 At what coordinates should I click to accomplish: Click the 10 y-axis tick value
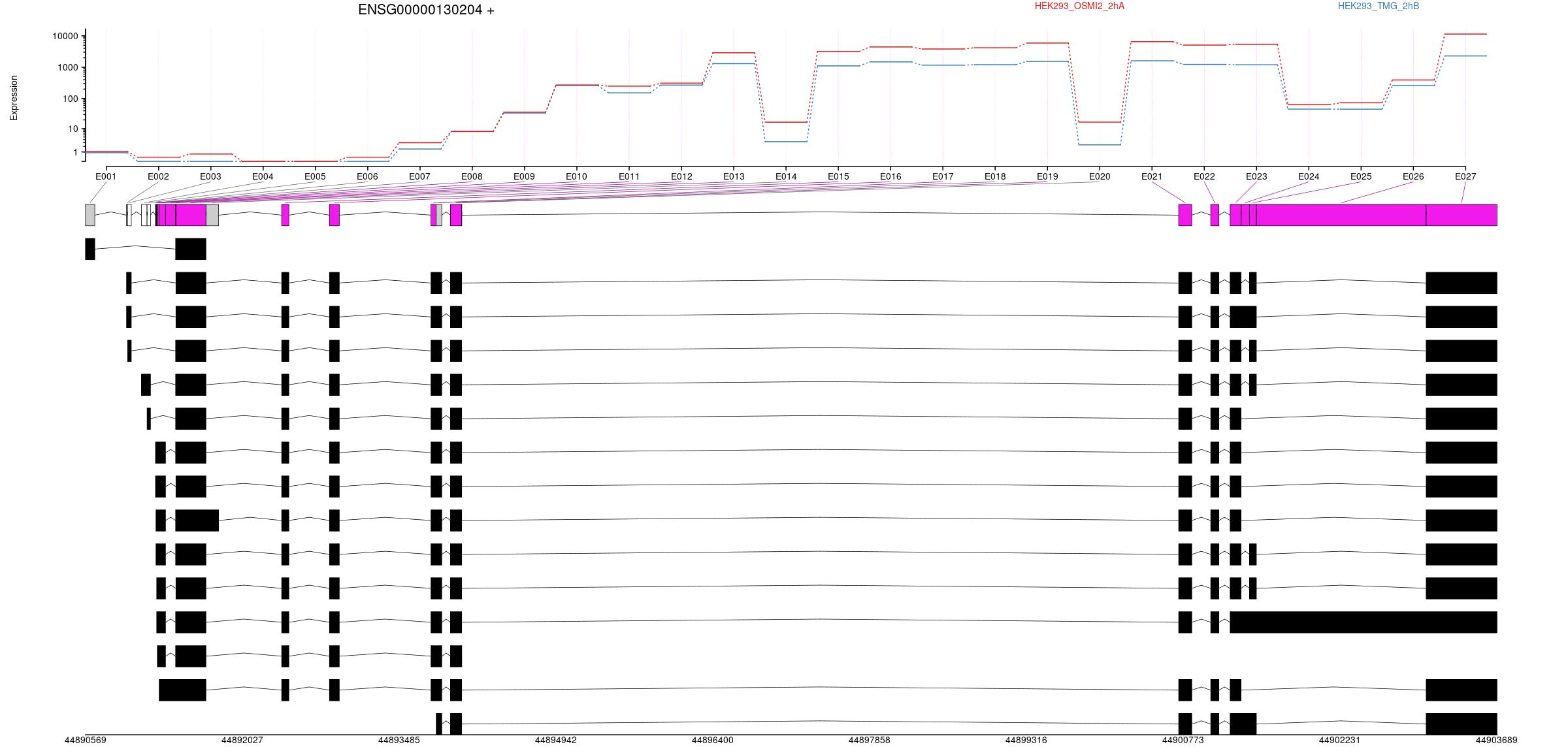[x=73, y=129]
